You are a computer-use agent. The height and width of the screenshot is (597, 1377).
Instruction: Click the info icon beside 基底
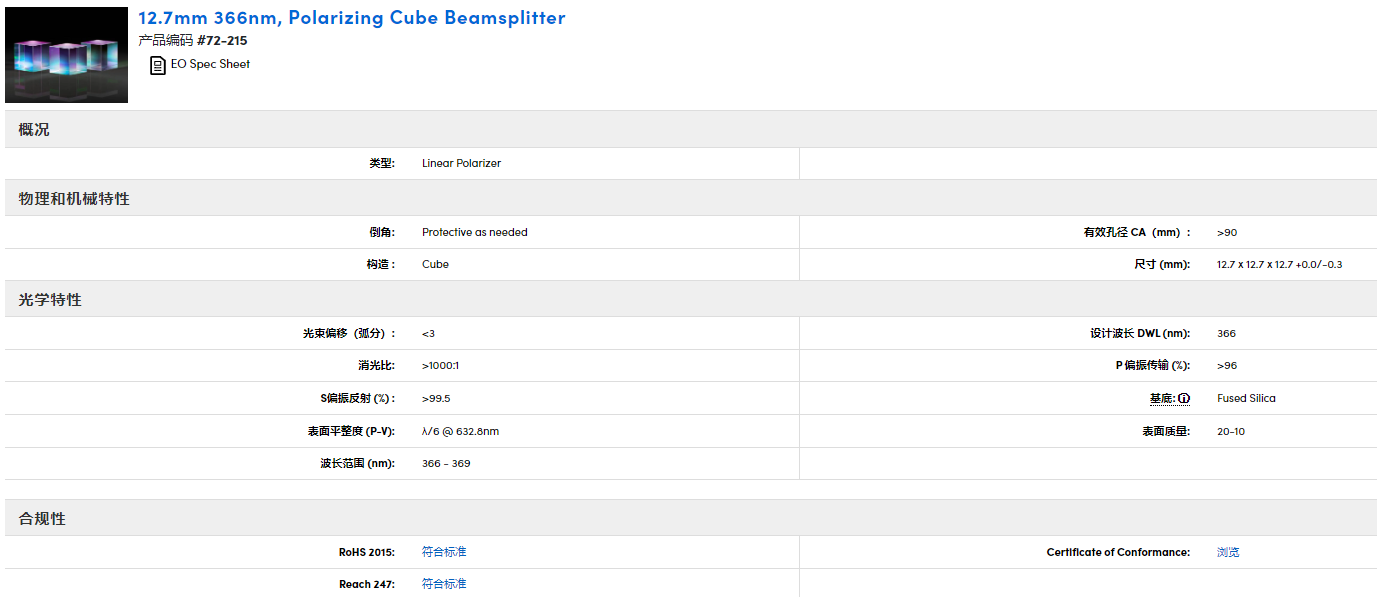pyautogui.click(x=1184, y=398)
